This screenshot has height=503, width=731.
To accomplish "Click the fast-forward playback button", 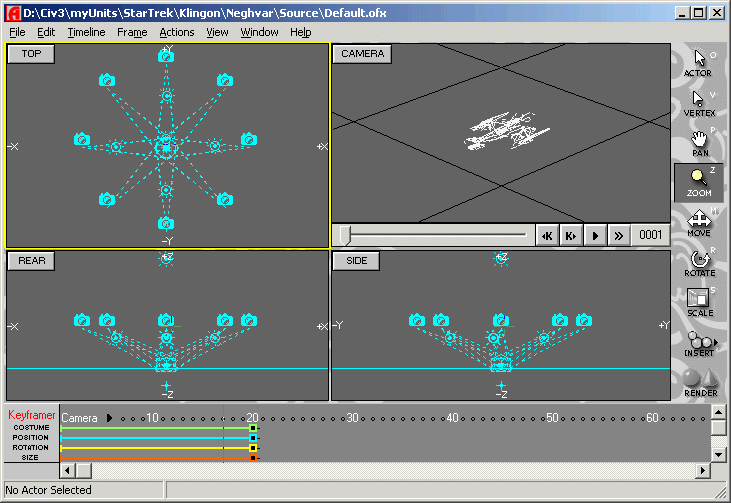I will click(619, 235).
